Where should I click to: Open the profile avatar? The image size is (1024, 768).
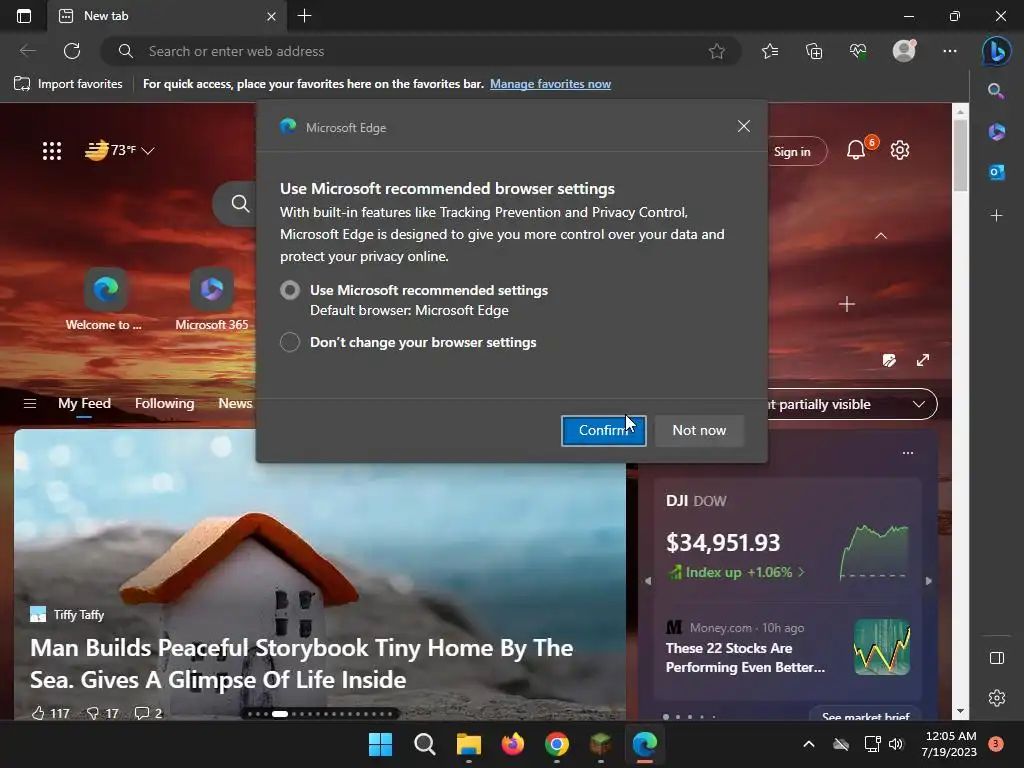click(904, 51)
